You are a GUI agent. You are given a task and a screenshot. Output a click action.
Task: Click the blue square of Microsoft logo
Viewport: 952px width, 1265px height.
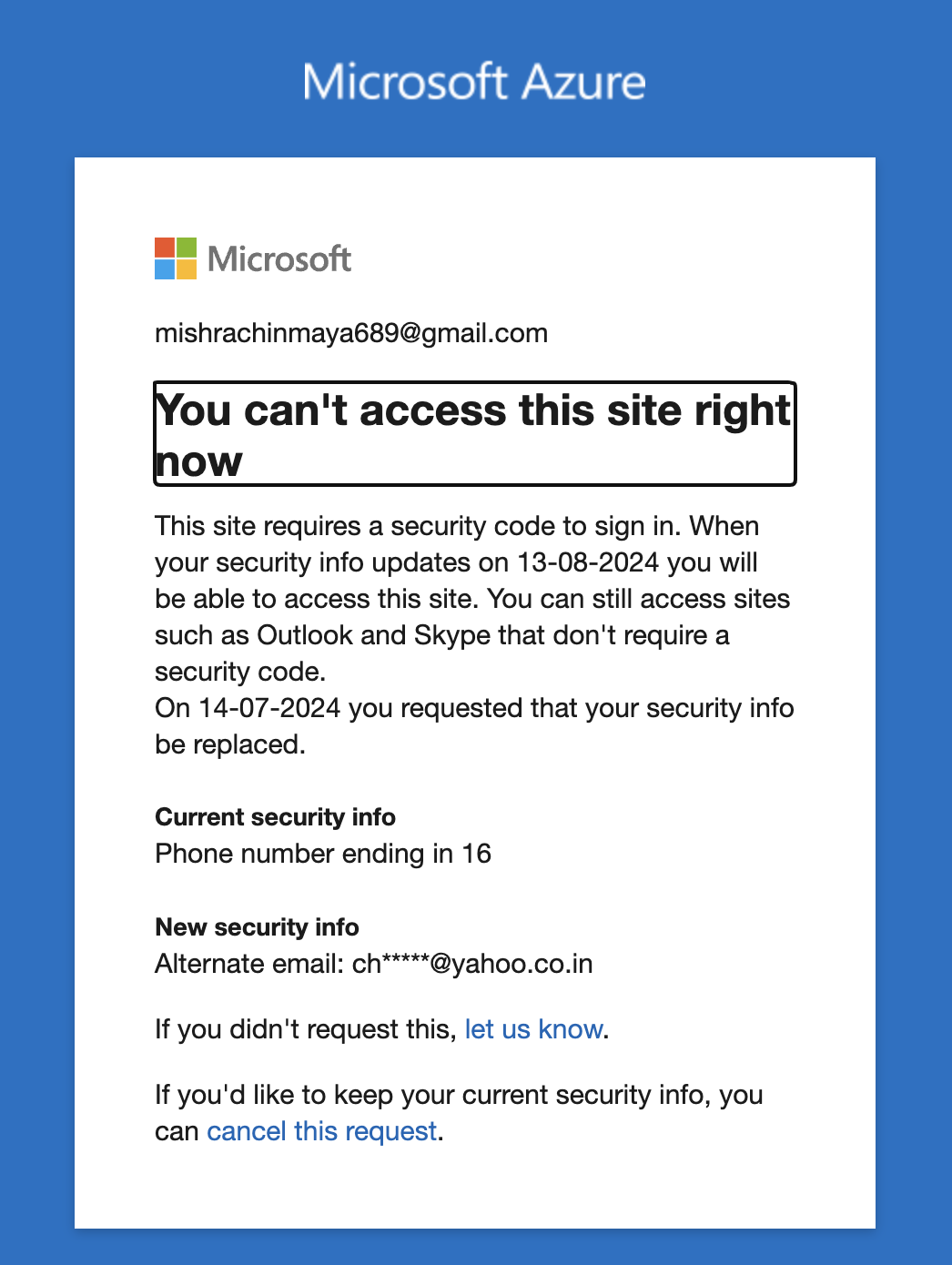click(165, 269)
